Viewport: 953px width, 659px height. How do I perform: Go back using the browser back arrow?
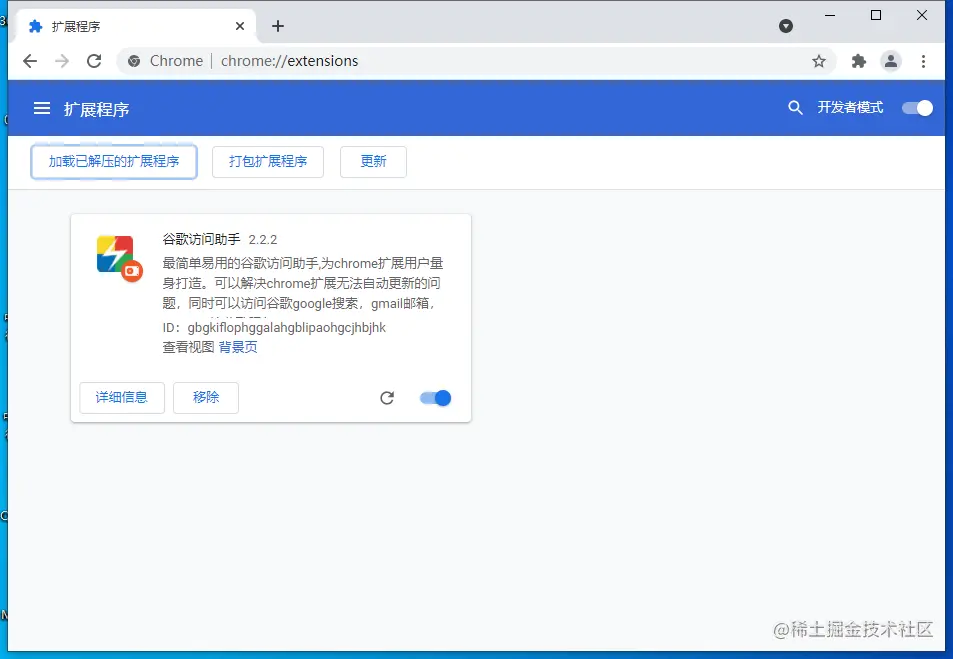coord(30,61)
